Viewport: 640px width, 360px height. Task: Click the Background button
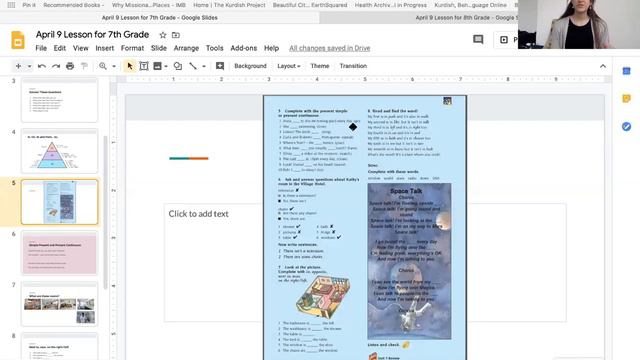pyautogui.click(x=250, y=66)
